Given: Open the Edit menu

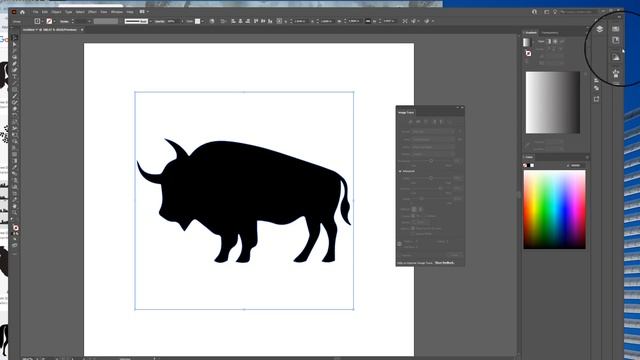Looking at the screenshot, I should 45,12.
